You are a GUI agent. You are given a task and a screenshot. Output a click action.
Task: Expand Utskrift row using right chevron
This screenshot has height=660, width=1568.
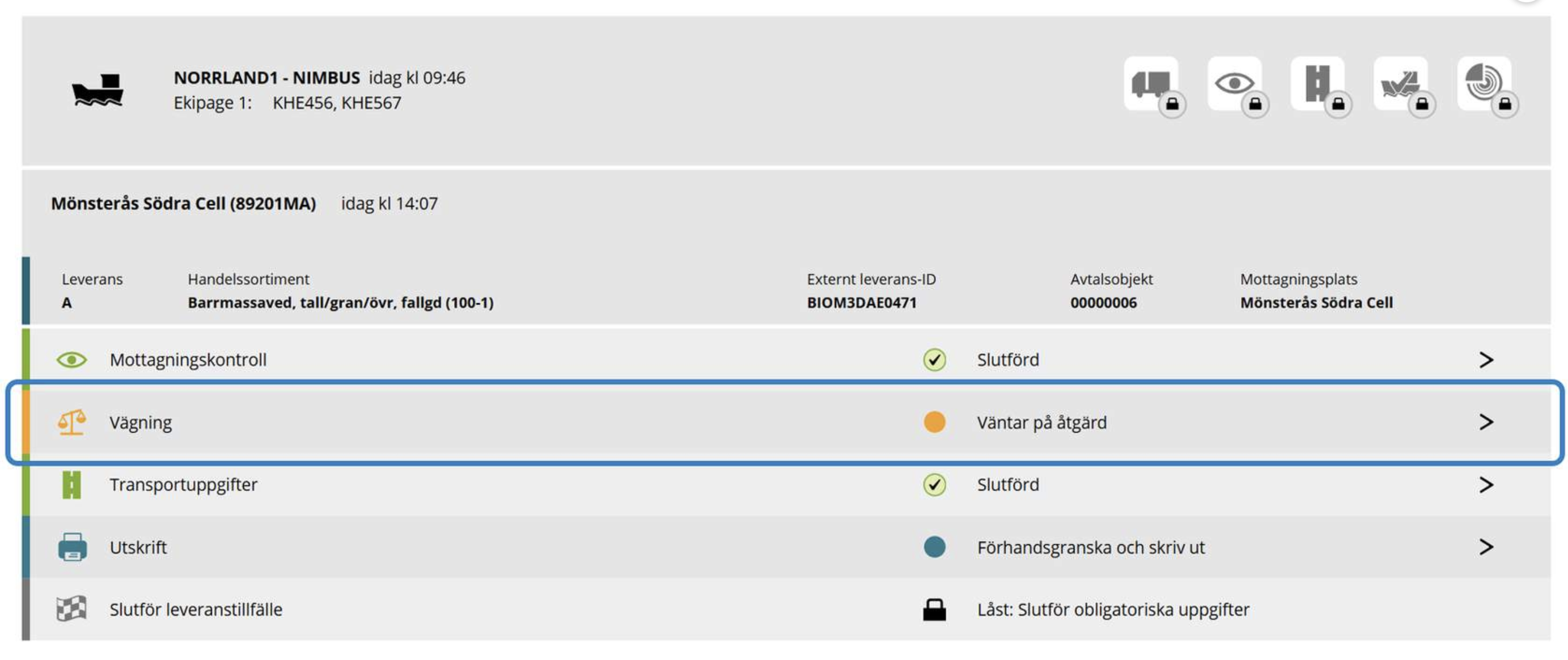click(1486, 547)
